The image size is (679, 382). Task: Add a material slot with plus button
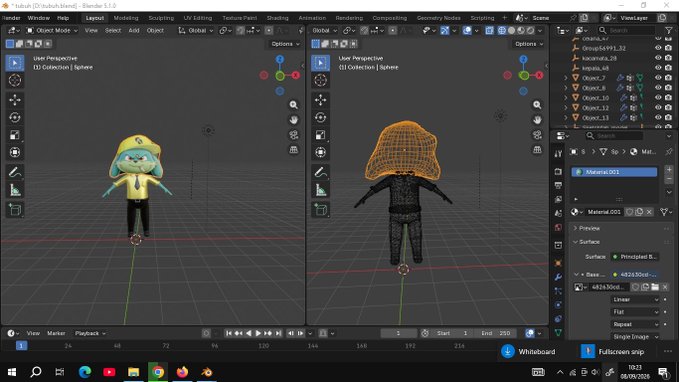(x=669, y=169)
